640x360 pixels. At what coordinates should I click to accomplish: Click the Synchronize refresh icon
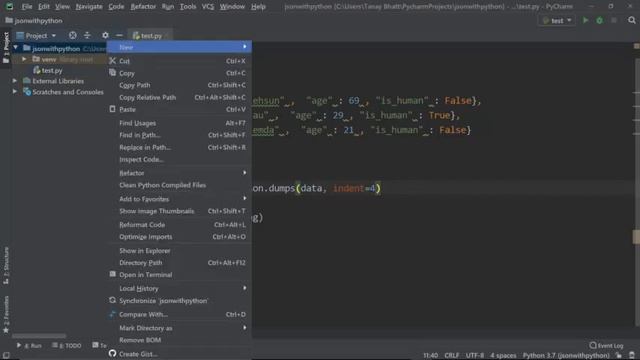pyautogui.click(x=113, y=300)
